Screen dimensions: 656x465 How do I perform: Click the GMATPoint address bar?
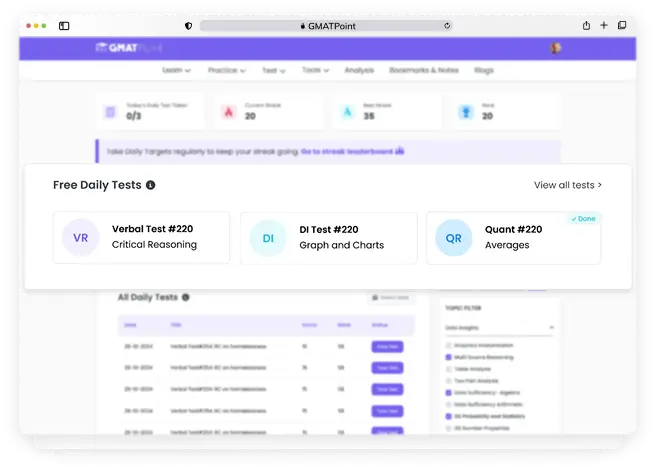pos(325,26)
